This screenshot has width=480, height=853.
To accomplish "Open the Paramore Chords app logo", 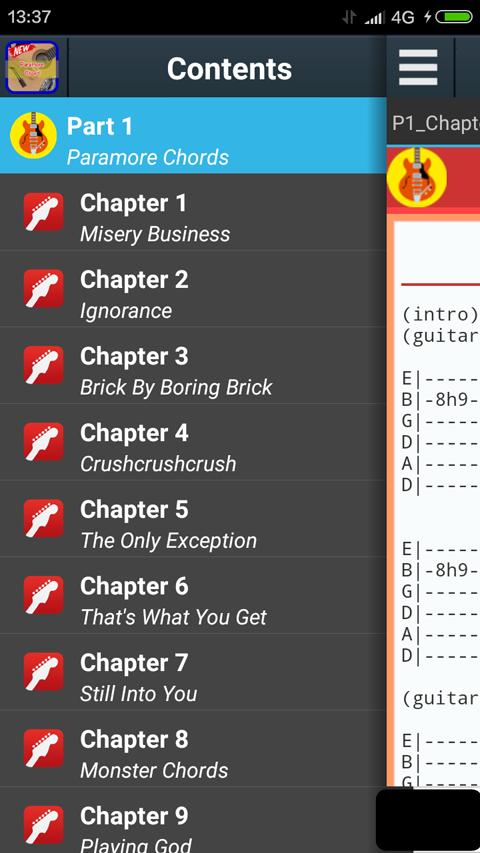I will click(x=32, y=67).
